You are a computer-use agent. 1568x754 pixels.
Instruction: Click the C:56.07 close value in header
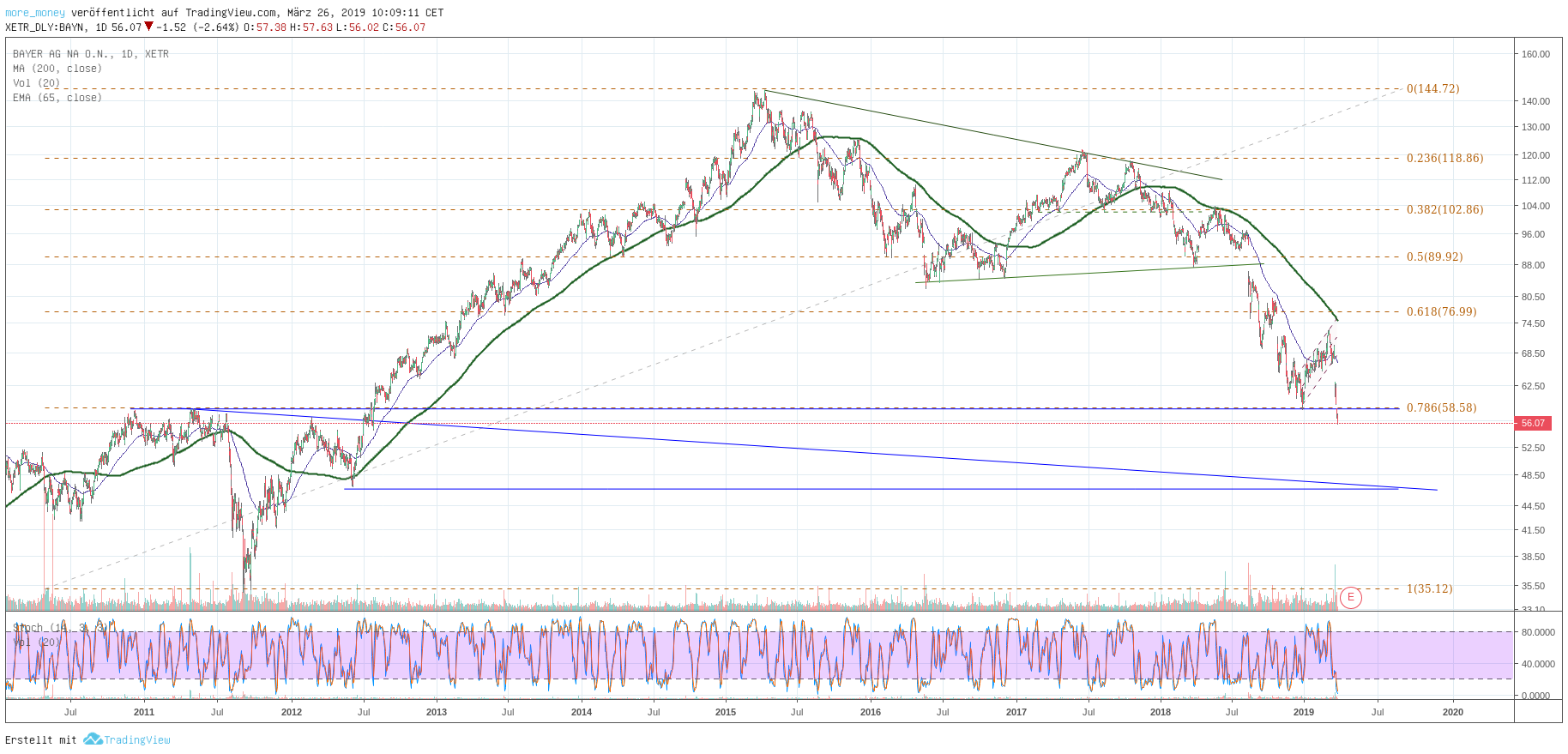(x=403, y=27)
